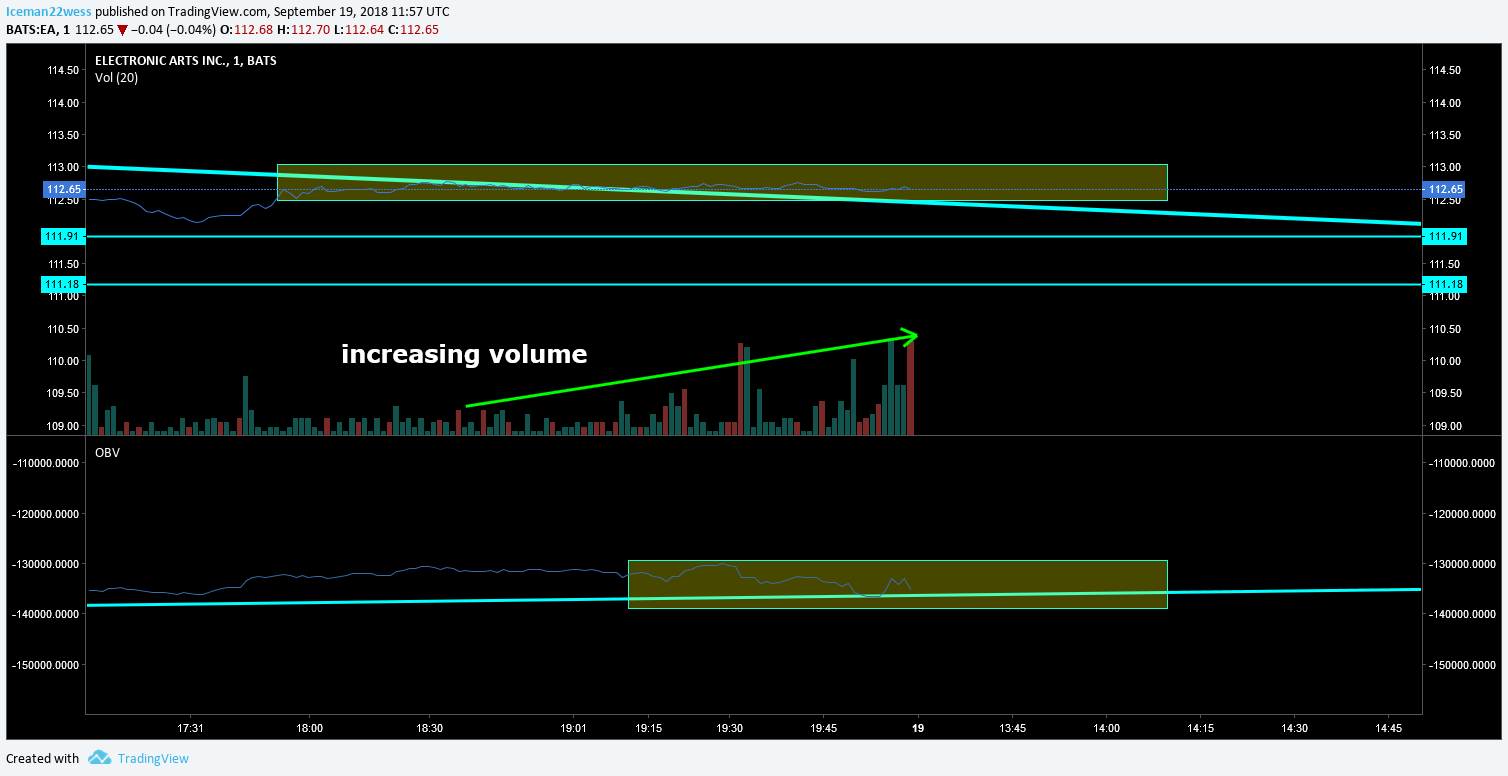Click -150000.0000 on the left OBV scale
Viewport: 1508px width, 776px height.
[x=45, y=665]
